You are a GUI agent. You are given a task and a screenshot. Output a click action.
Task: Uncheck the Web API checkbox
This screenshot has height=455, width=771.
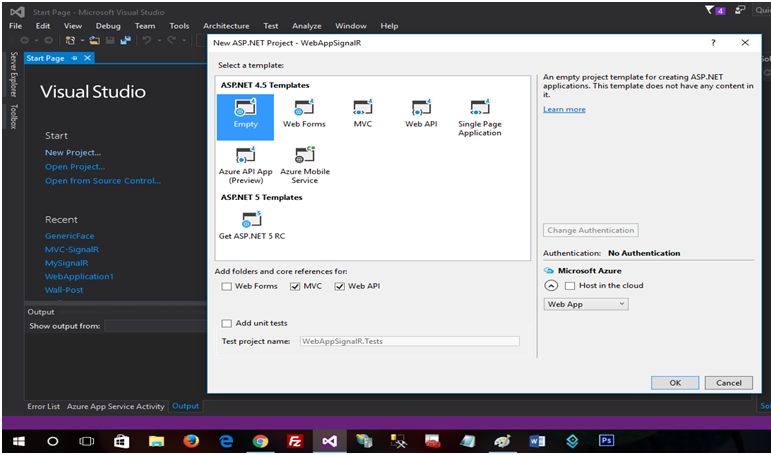coord(339,286)
